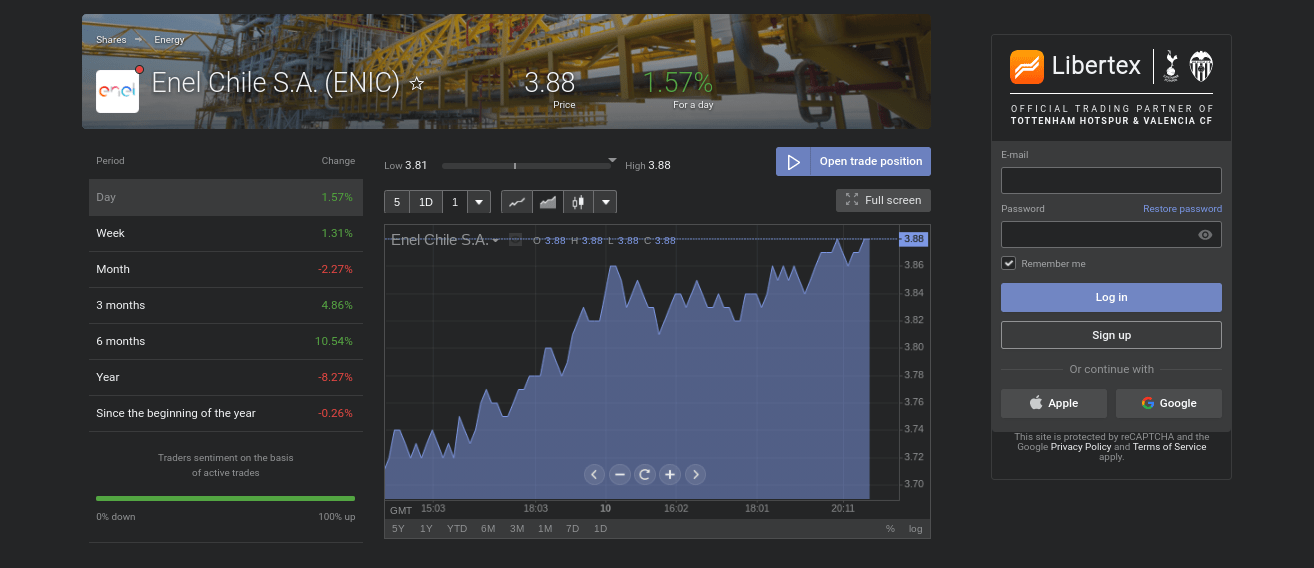Reset chart view with refresh control
This screenshot has height=568, width=1314.
click(x=645, y=475)
